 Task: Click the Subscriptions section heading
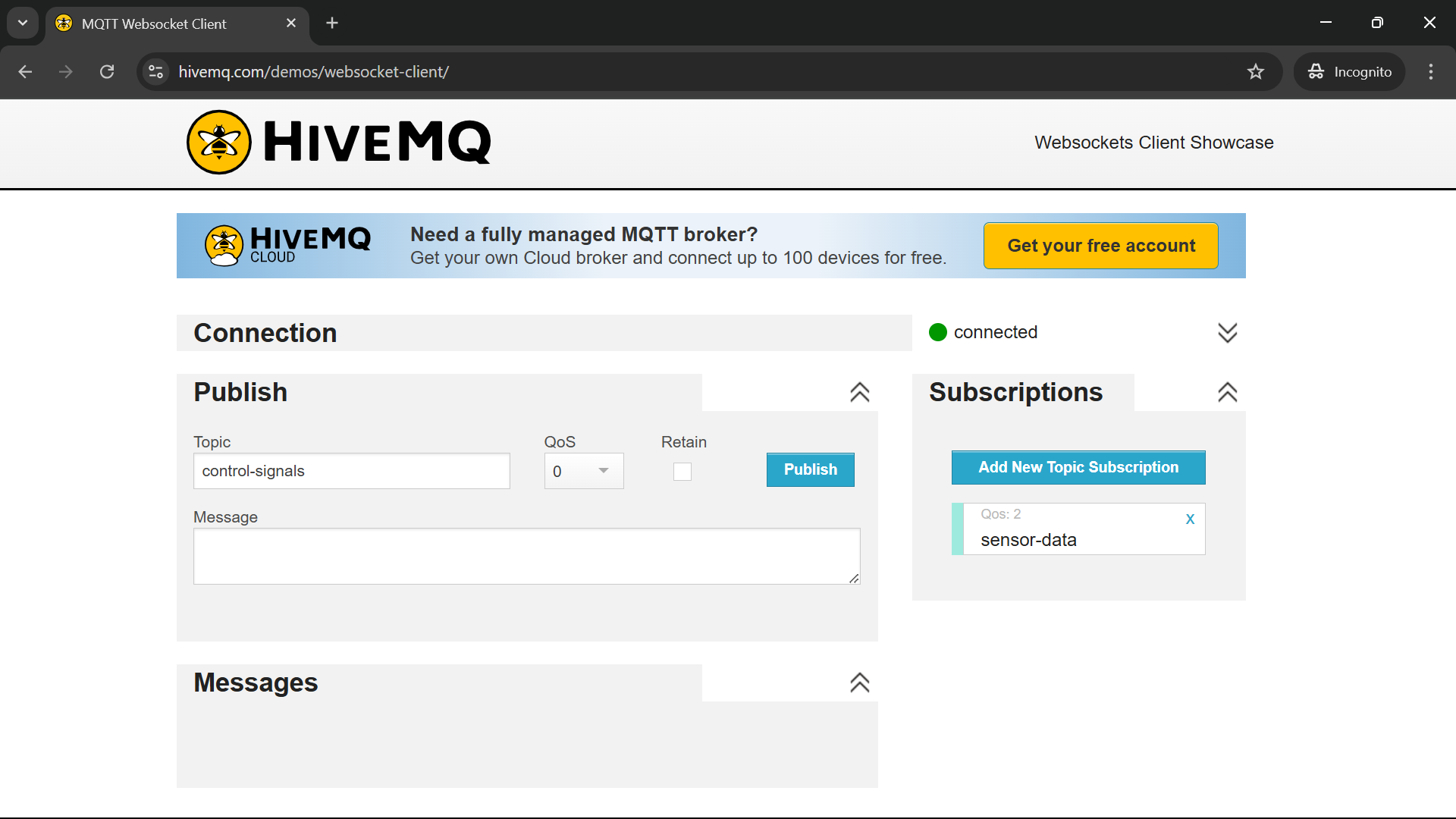pos(1015,392)
